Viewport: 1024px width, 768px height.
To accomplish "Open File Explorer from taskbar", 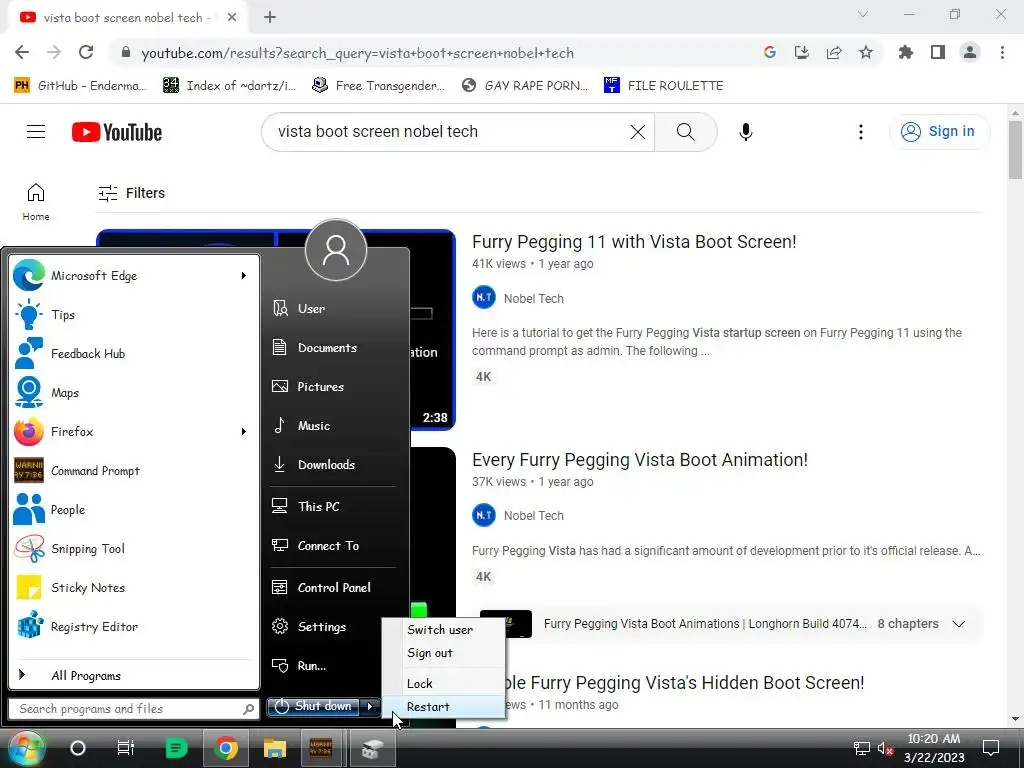I will point(275,748).
